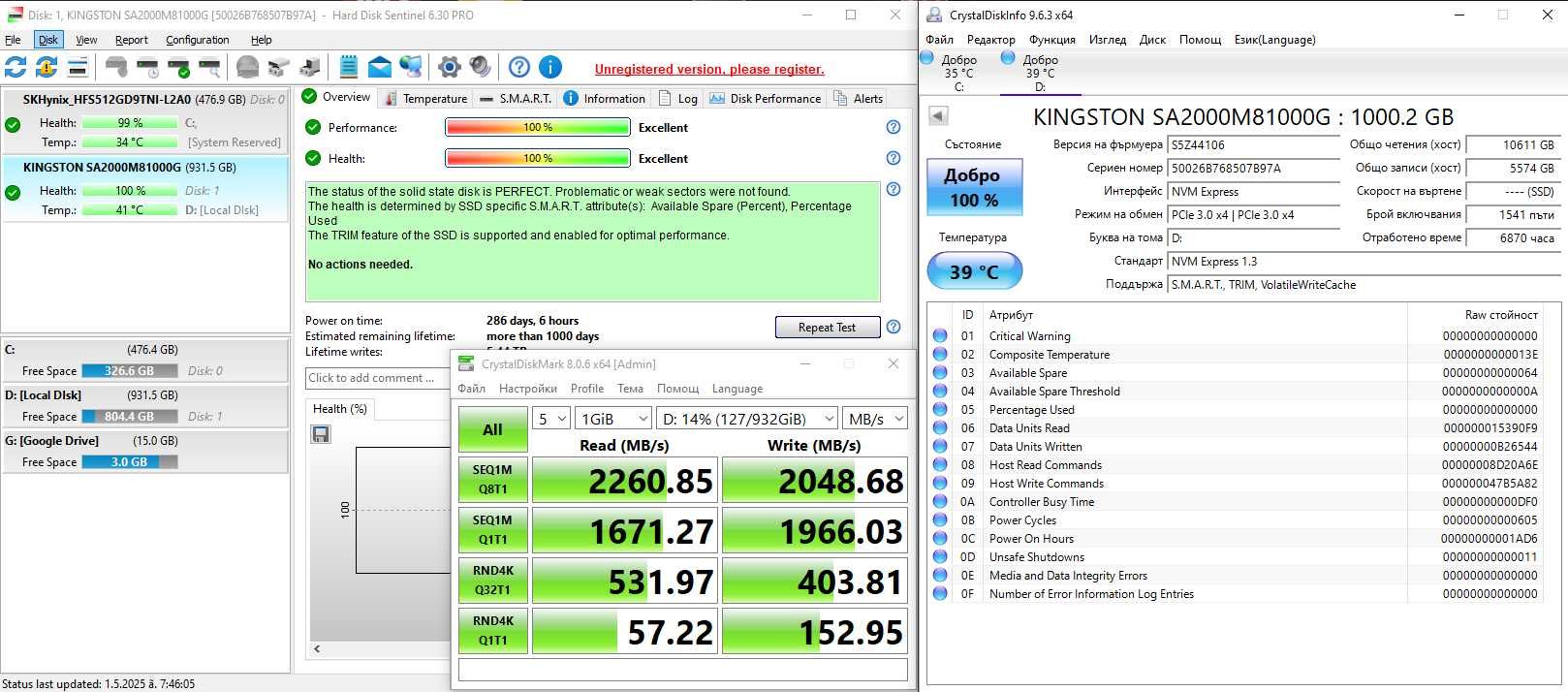This screenshot has width=1568, height=692.
Task: Click refresh icon with yellow warning sign
Action: 47,67
